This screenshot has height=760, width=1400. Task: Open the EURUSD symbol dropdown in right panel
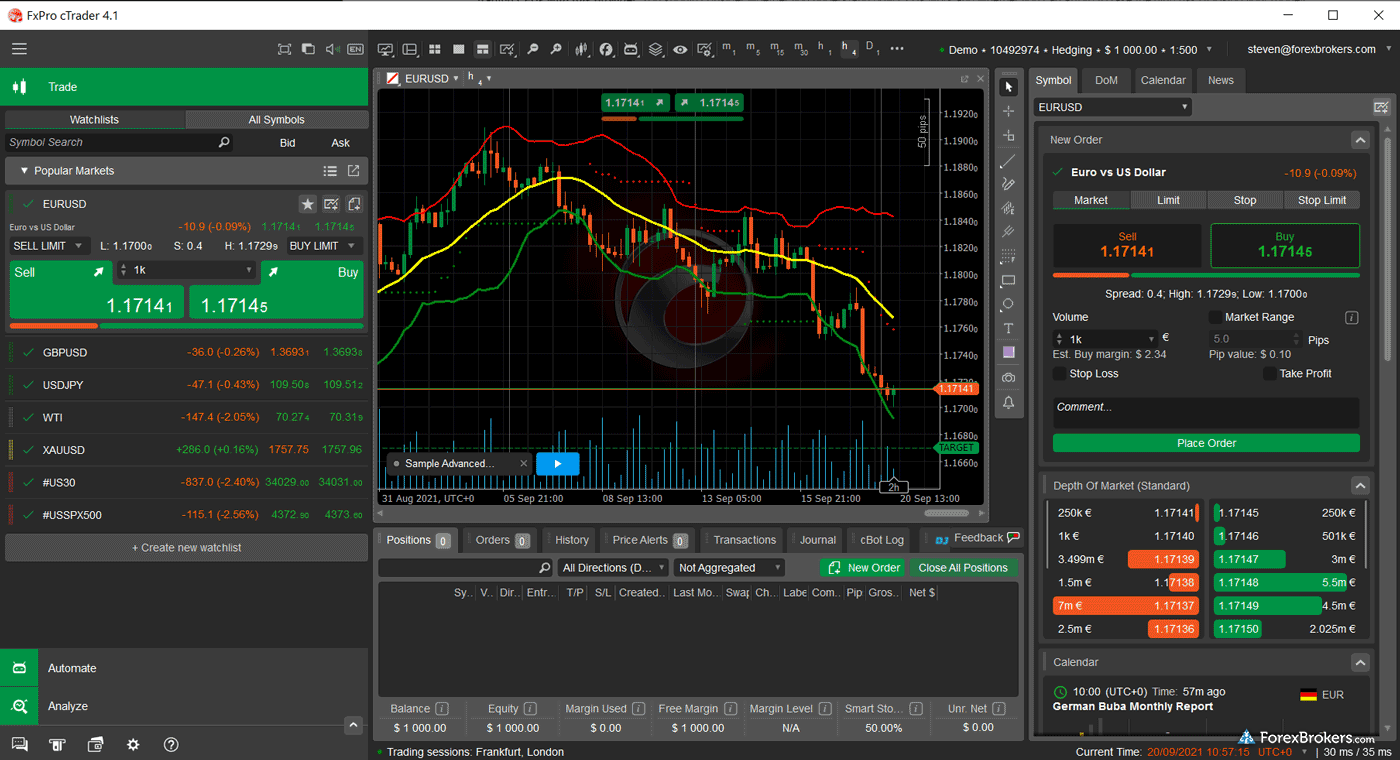[x=1113, y=107]
